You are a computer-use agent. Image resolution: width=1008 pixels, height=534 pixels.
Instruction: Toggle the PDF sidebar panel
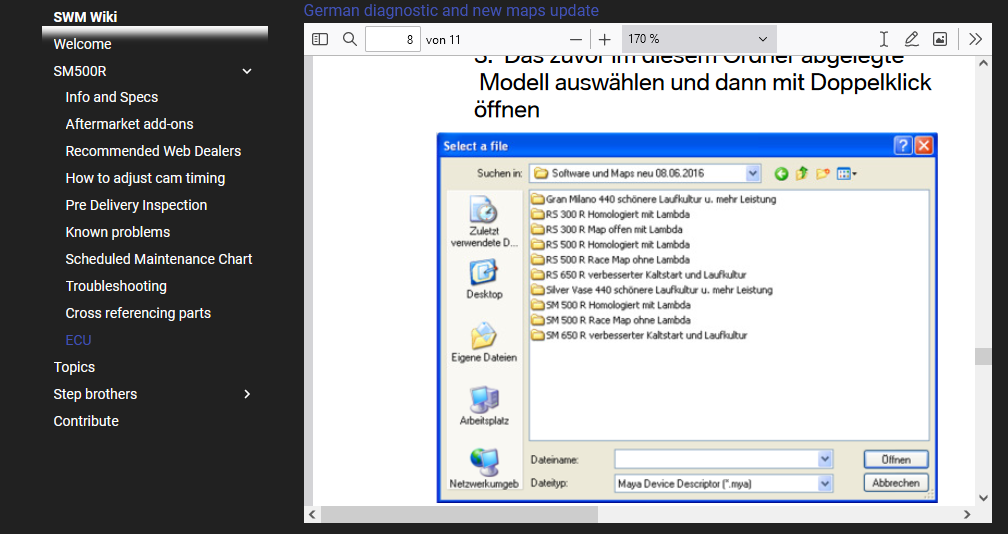coord(320,39)
